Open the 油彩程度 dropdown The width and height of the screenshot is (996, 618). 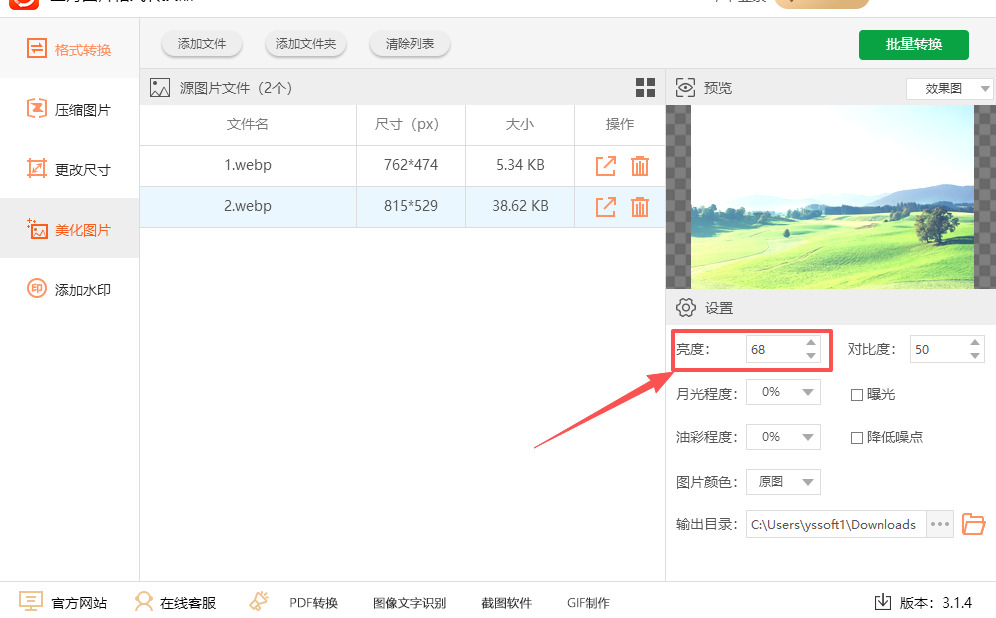[783, 437]
